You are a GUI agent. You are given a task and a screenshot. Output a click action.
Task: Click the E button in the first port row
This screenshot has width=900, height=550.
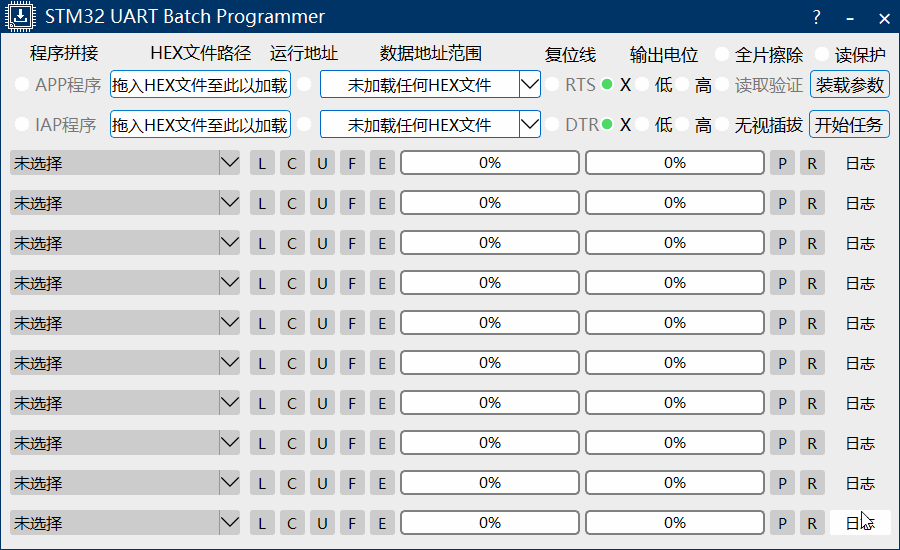point(382,163)
